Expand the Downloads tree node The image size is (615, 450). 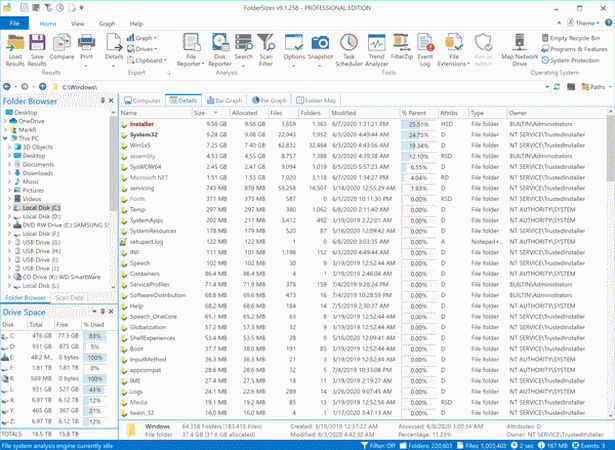pyautogui.click(x=9, y=173)
